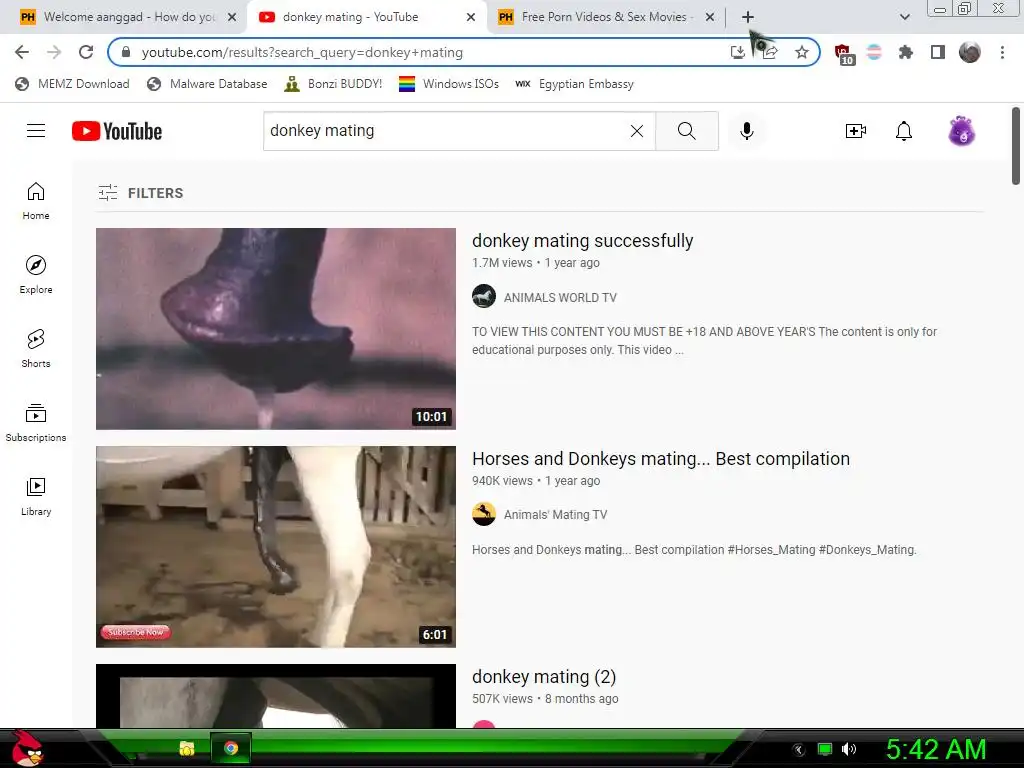Open the purple YouTube account avatar
Image resolution: width=1024 pixels, height=768 pixels.
tap(961, 131)
